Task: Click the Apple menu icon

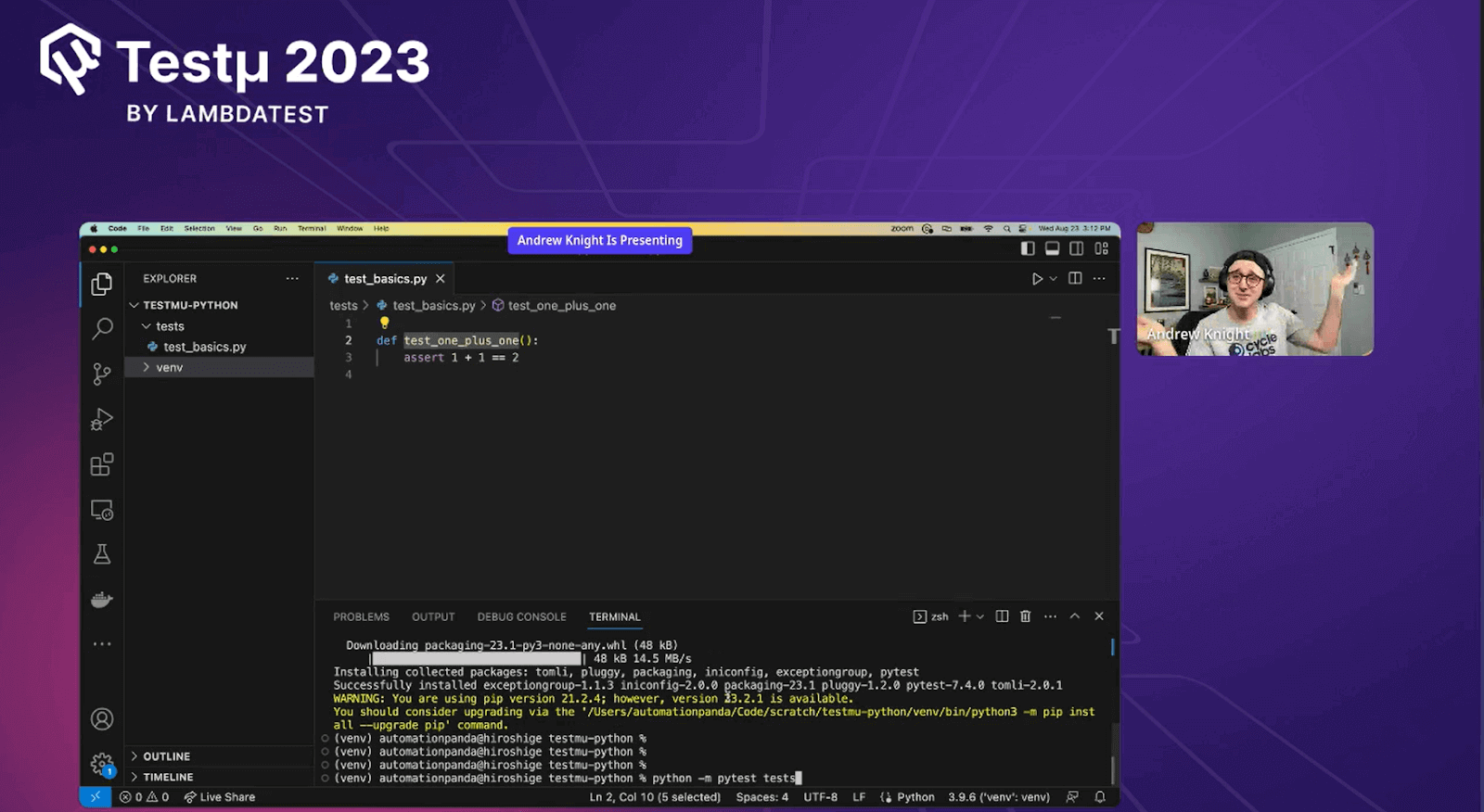Action: 94,228
